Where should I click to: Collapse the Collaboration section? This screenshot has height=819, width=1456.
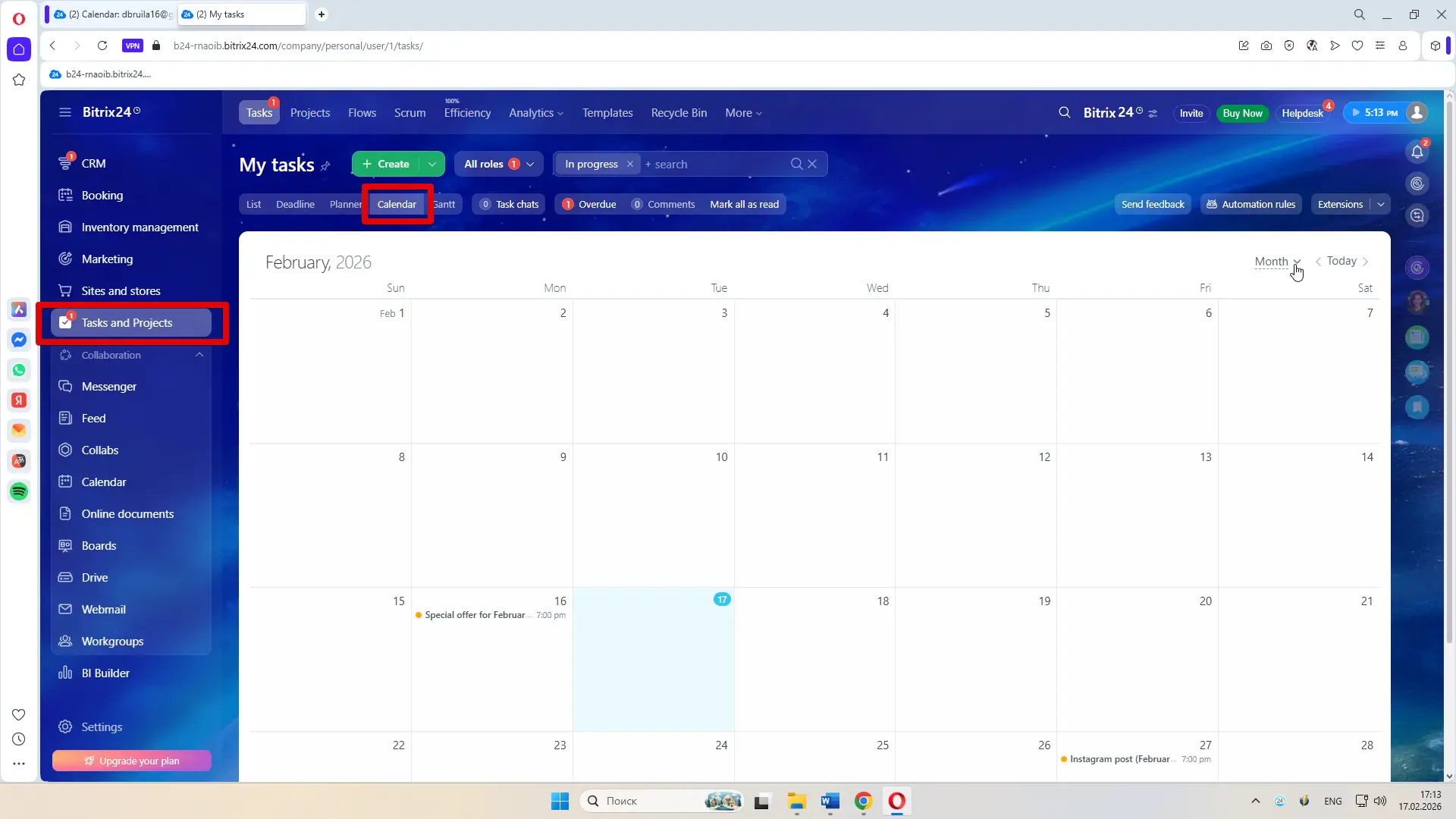[199, 355]
